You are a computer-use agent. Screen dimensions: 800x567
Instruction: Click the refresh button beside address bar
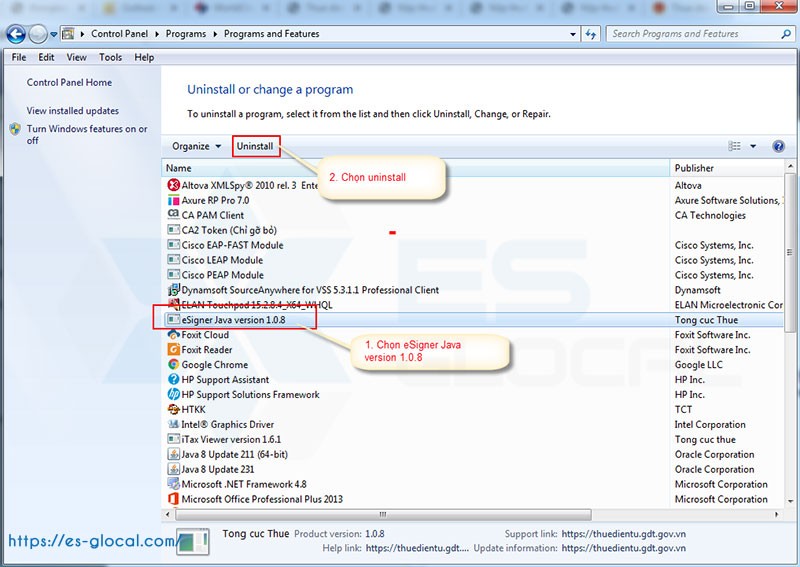(x=591, y=34)
